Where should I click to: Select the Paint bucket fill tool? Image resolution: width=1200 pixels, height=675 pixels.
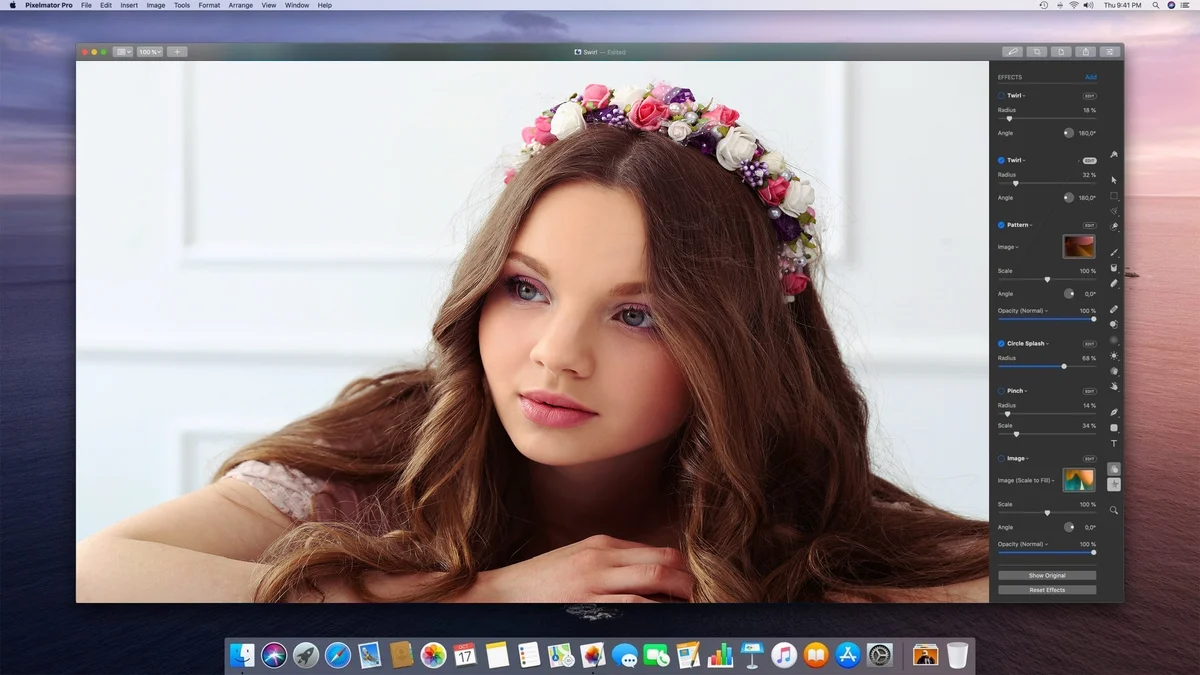[x=1114, y=268]
